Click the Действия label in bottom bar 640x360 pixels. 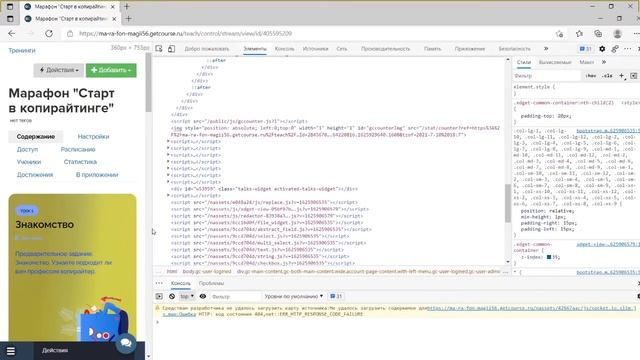click(x=55, y=350)
